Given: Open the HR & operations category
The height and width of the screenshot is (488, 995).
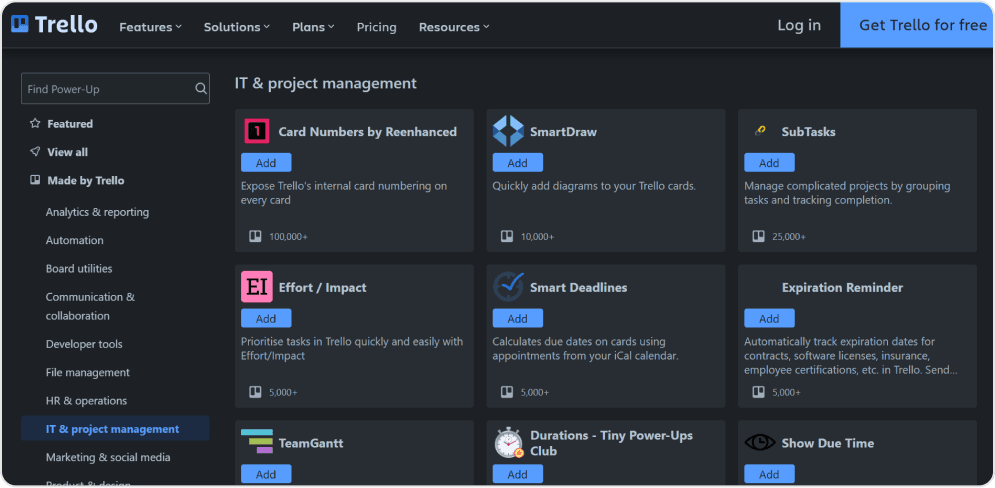Looking at the screenshot, I should pyautogui.click(x=86, y=401).
